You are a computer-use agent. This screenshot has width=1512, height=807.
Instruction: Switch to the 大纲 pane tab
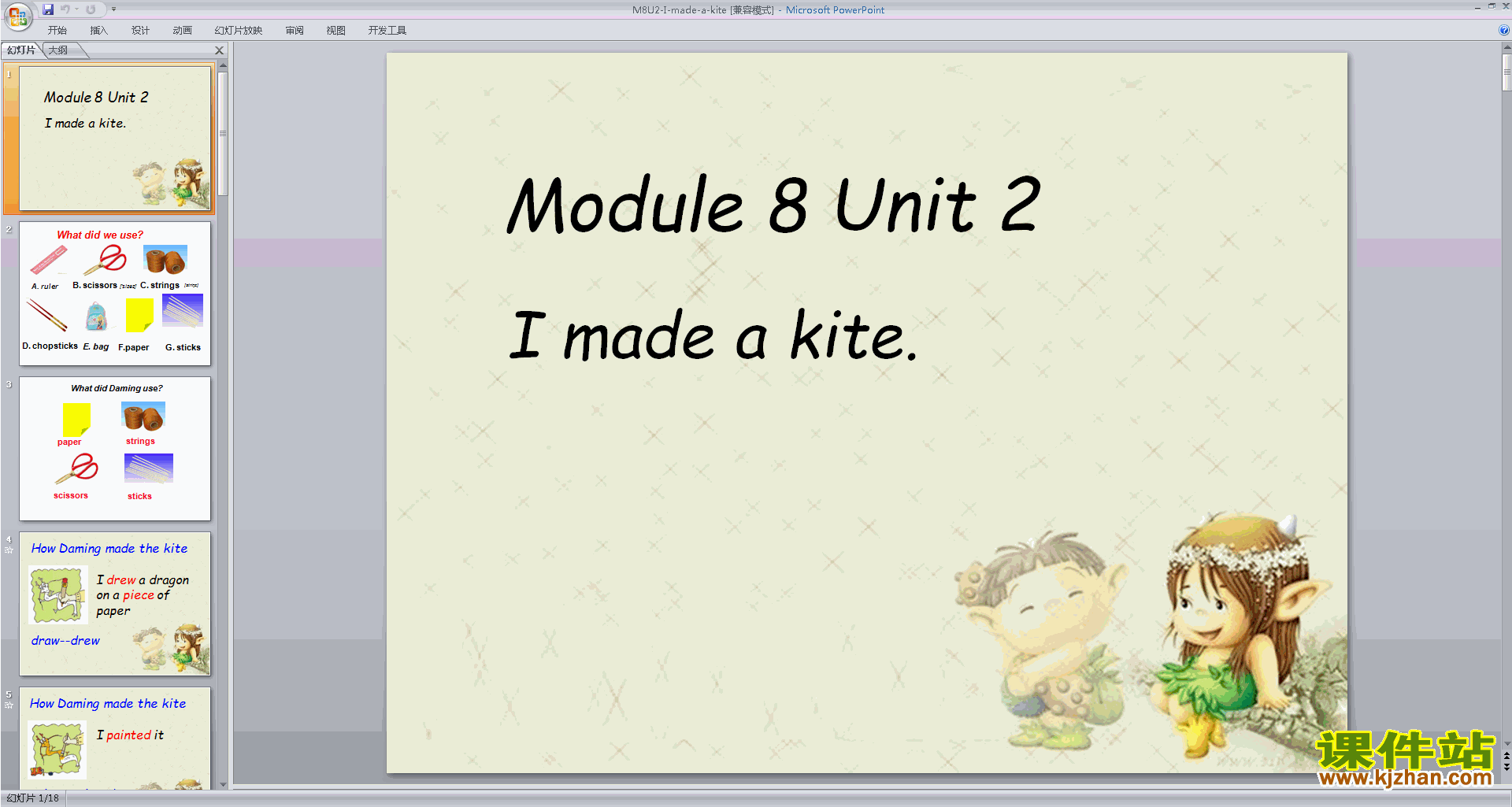click(58, 50)
